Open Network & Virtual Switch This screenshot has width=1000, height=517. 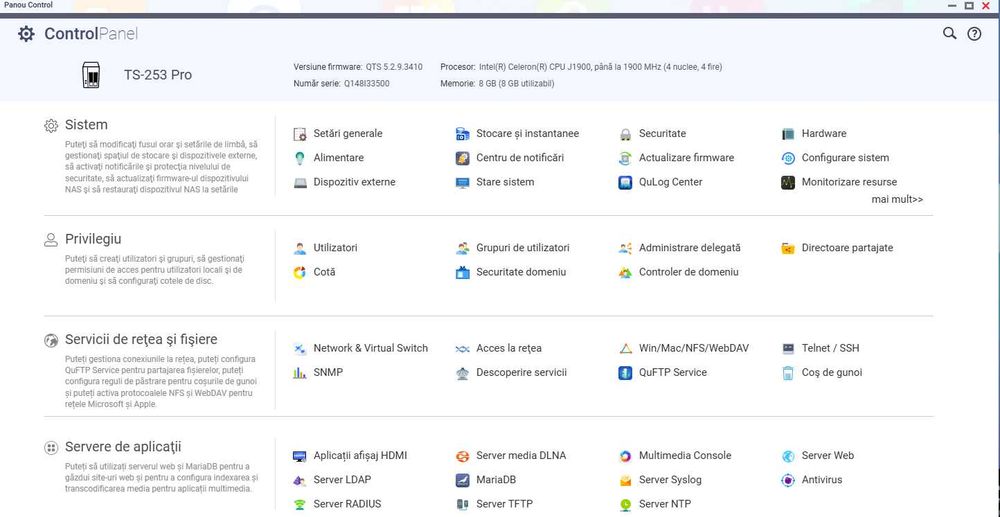(371, 349)
